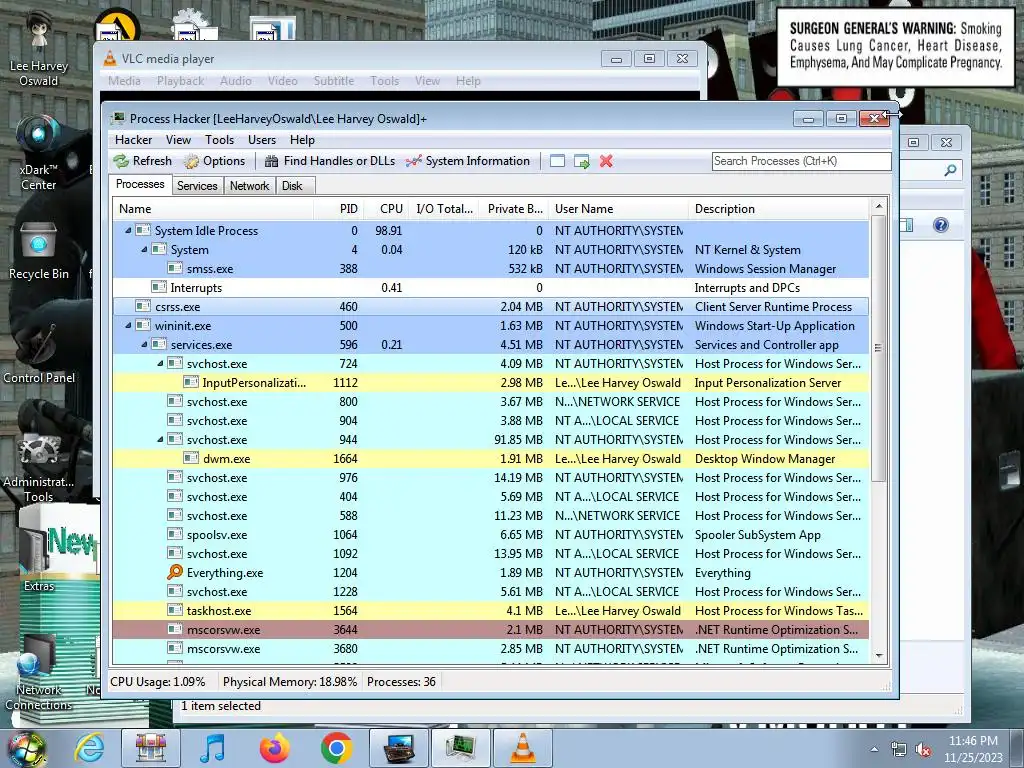Open the Control Panel desktop icon
Viewport: 1024px width, 768px height.
click(x=39, y=353)
